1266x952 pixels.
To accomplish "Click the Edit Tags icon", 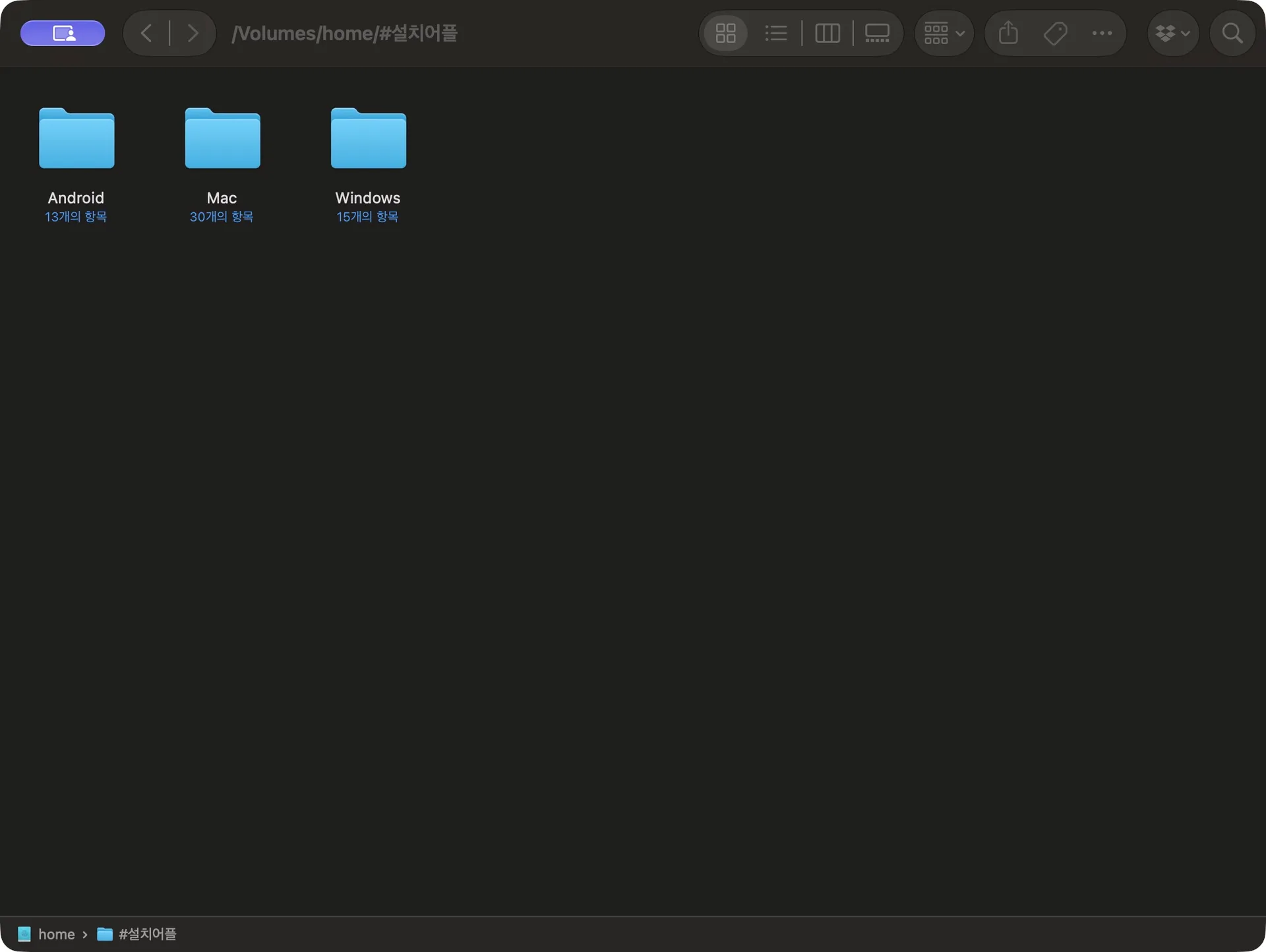I will pyautogui.click(x=1056, y=33).
